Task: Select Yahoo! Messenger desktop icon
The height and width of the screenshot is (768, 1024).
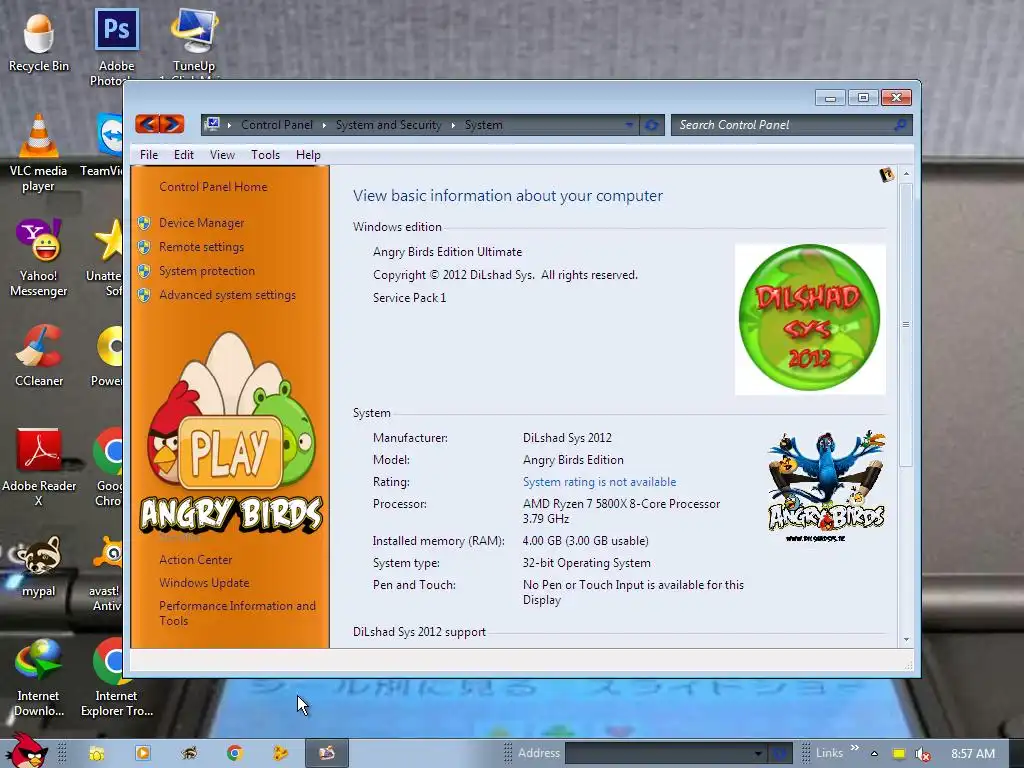Action: click(x=38, y=259)
